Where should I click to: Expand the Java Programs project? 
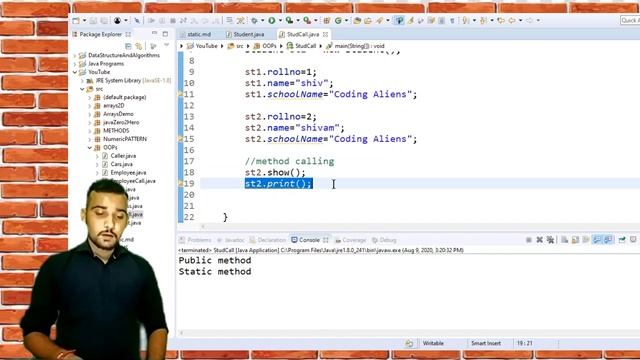tap(75, 64)
